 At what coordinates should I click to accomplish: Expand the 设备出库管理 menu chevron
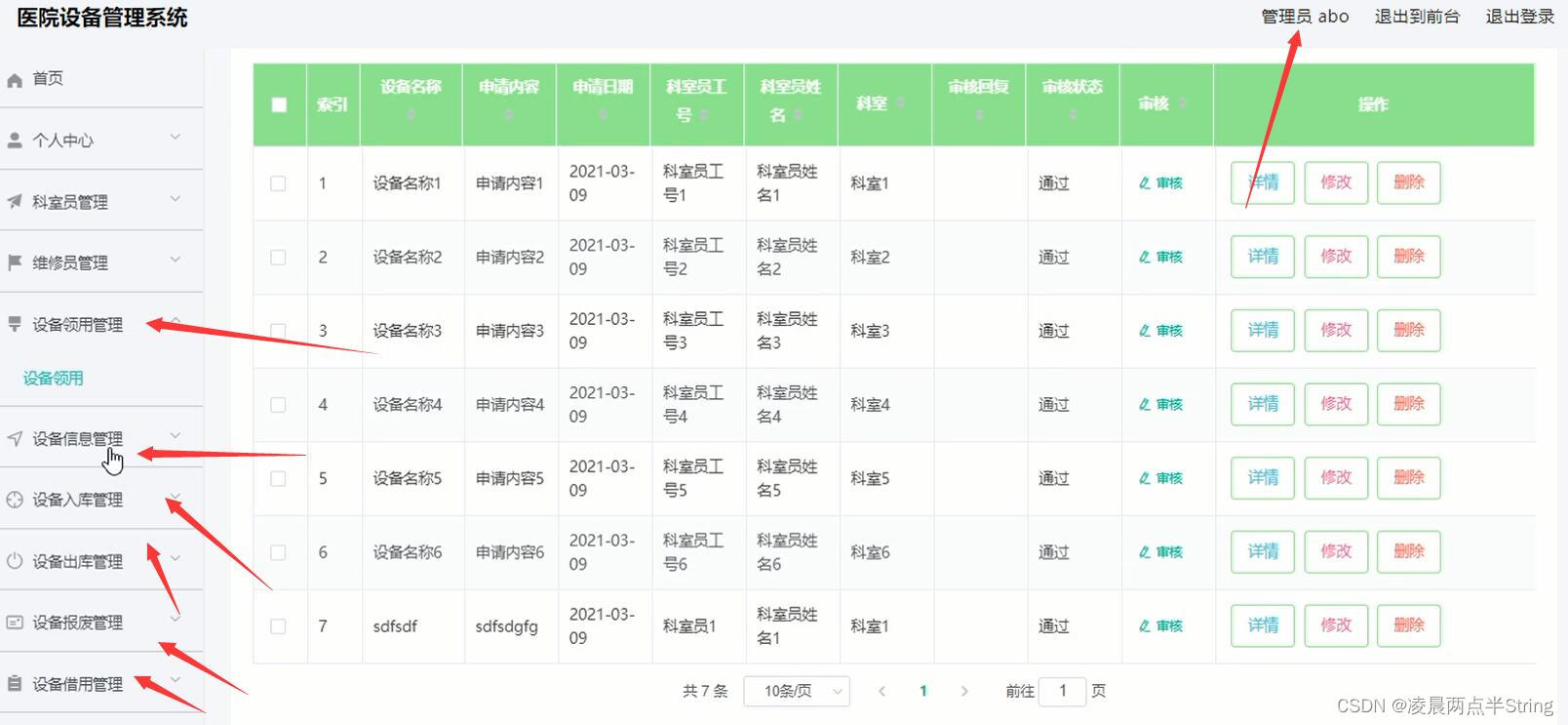(176, 558)
